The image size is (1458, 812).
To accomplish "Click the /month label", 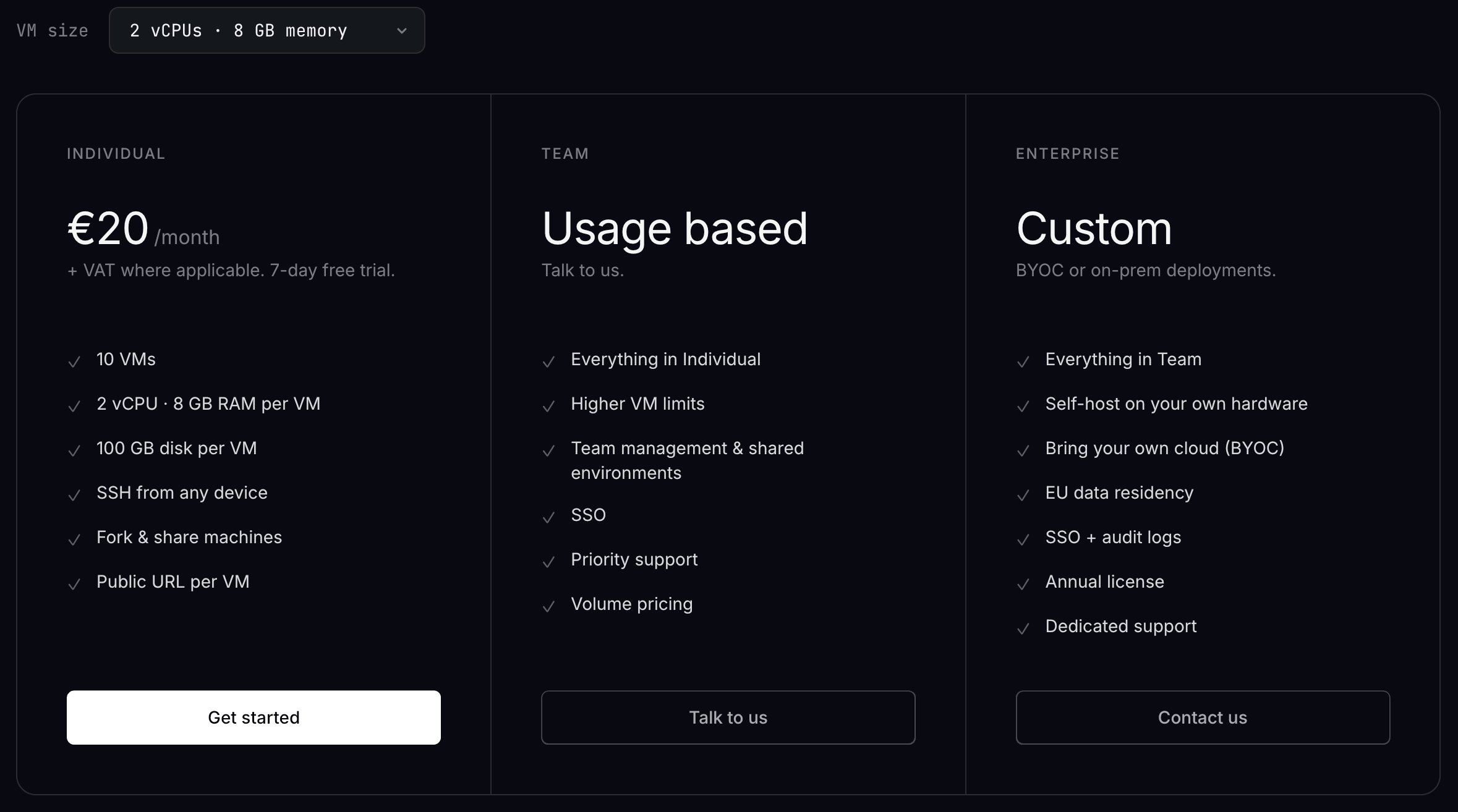I will tap(187, 237).
